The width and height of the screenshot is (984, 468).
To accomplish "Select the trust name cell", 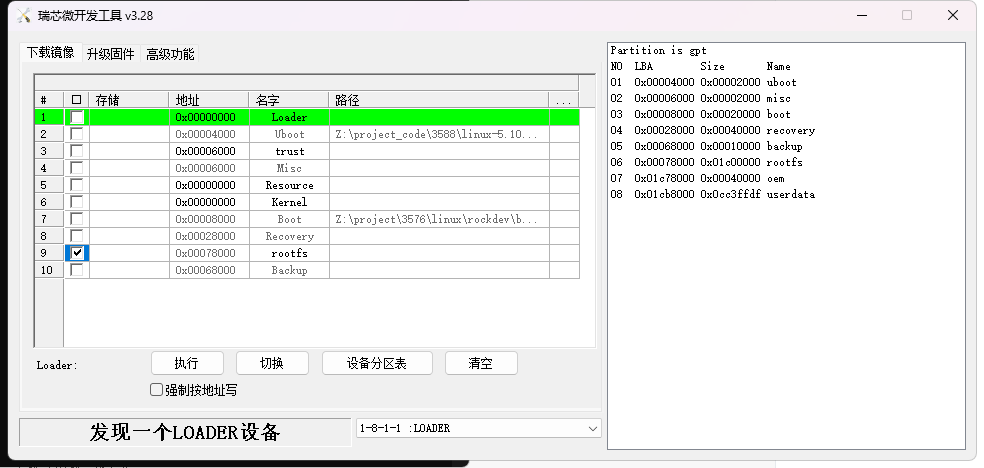I will 289,151.
